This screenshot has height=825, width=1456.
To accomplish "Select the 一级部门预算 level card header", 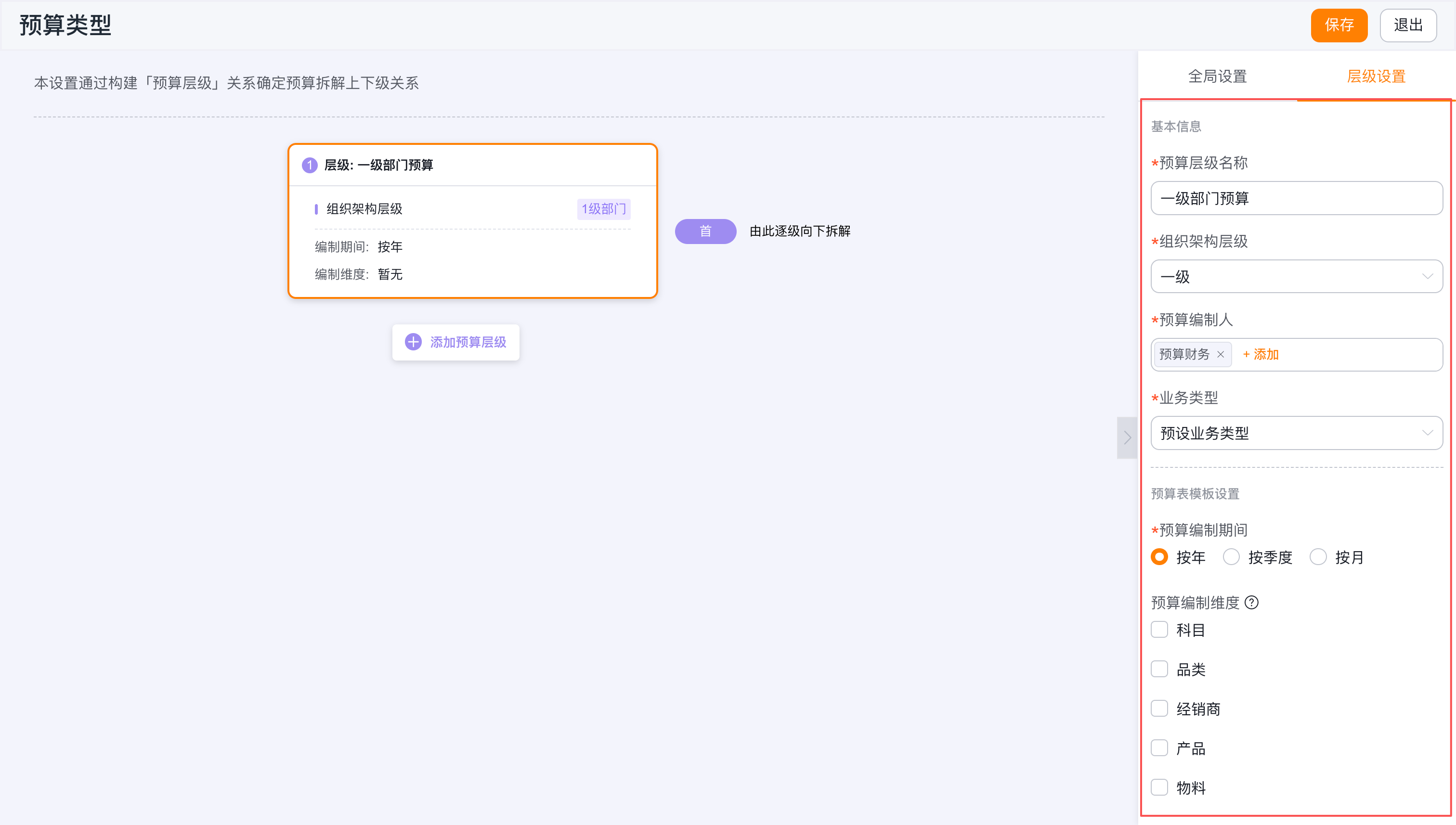I will coord(473,166).
